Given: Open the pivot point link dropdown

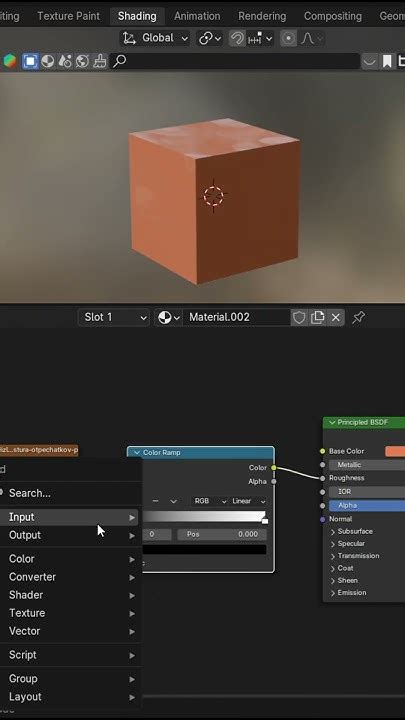Looking at the screenshot, I should click(x=210, y=39).
